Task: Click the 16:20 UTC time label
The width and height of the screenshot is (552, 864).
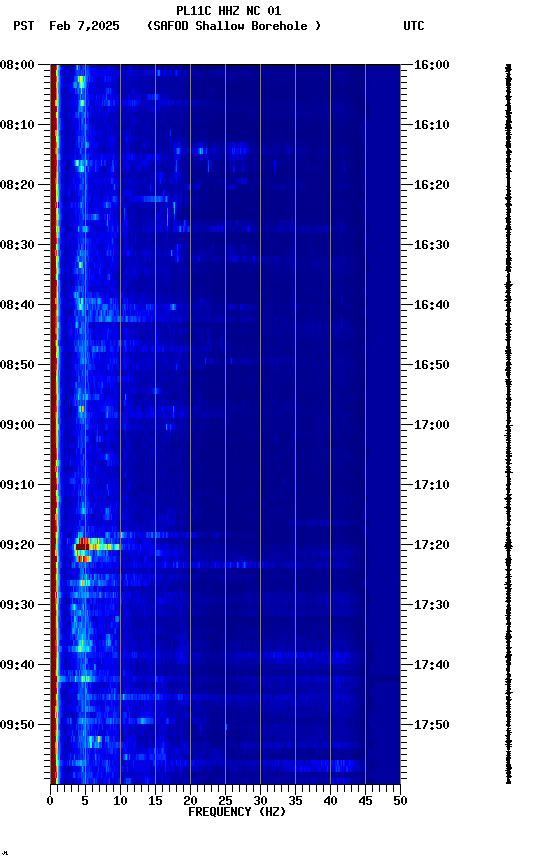Action: click(432, 185)
